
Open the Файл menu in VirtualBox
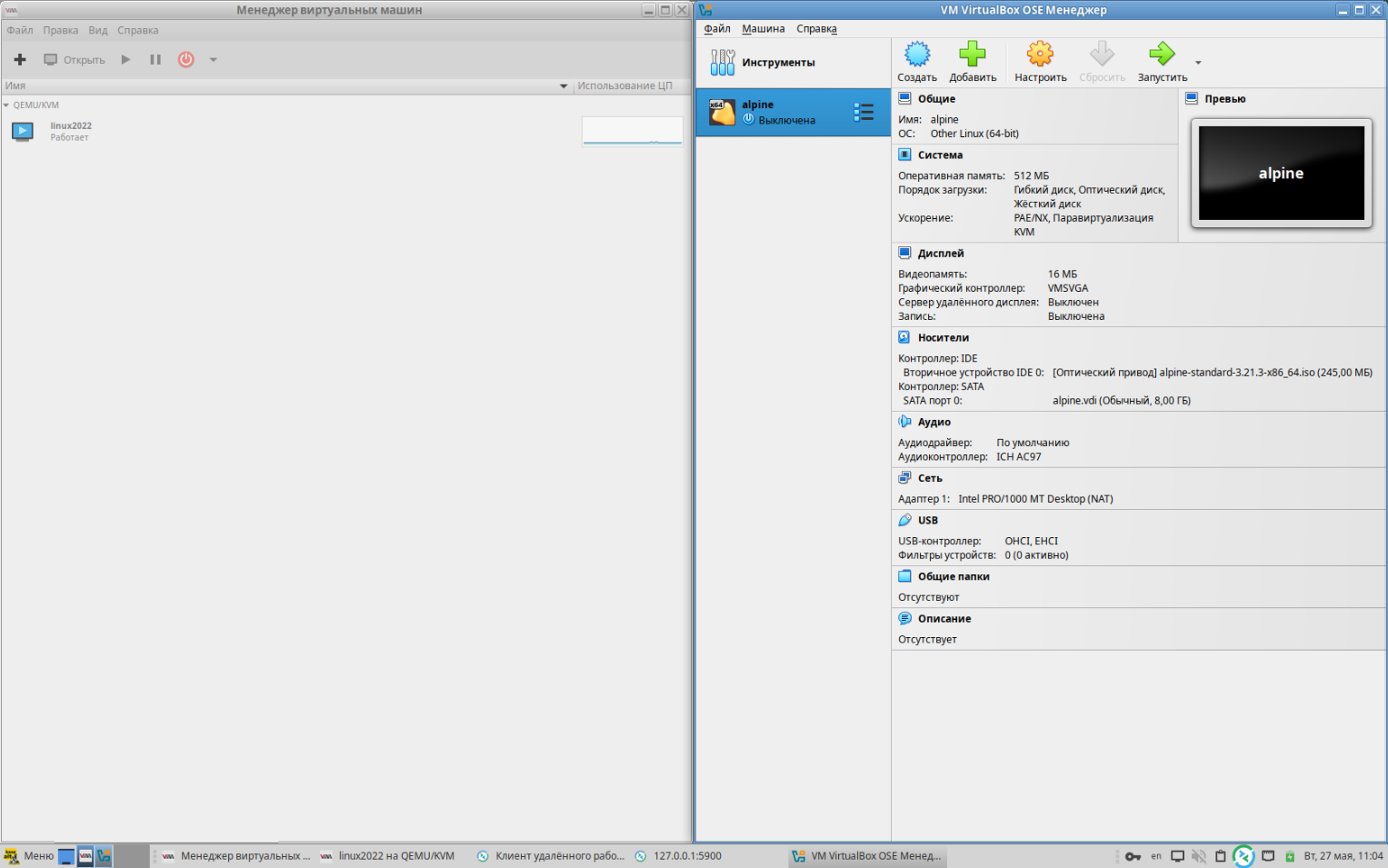[x=717, y=29]
